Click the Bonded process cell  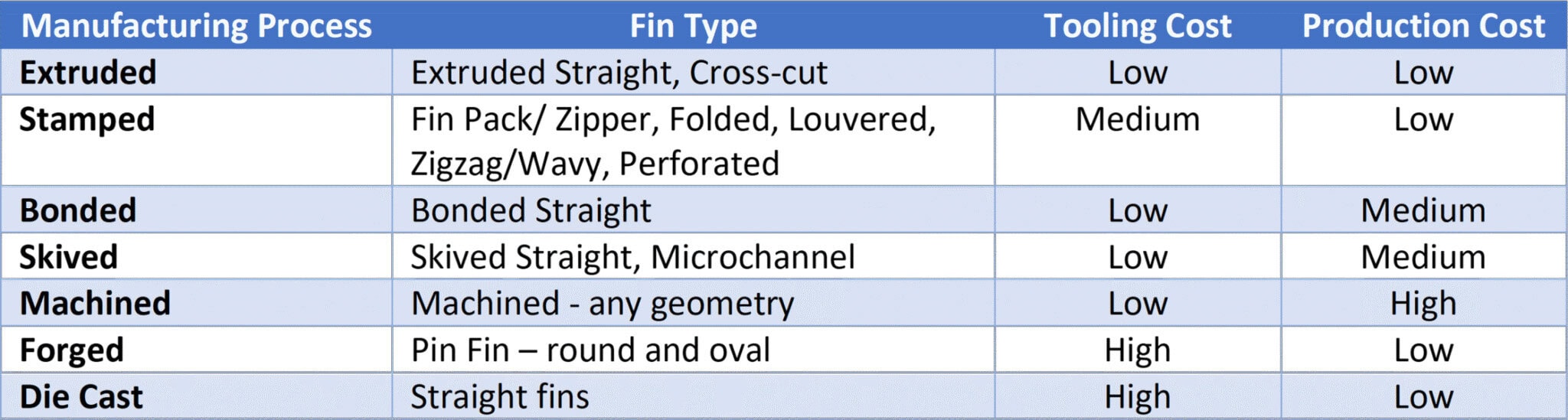pyautogui.click(x=78, y=210)
